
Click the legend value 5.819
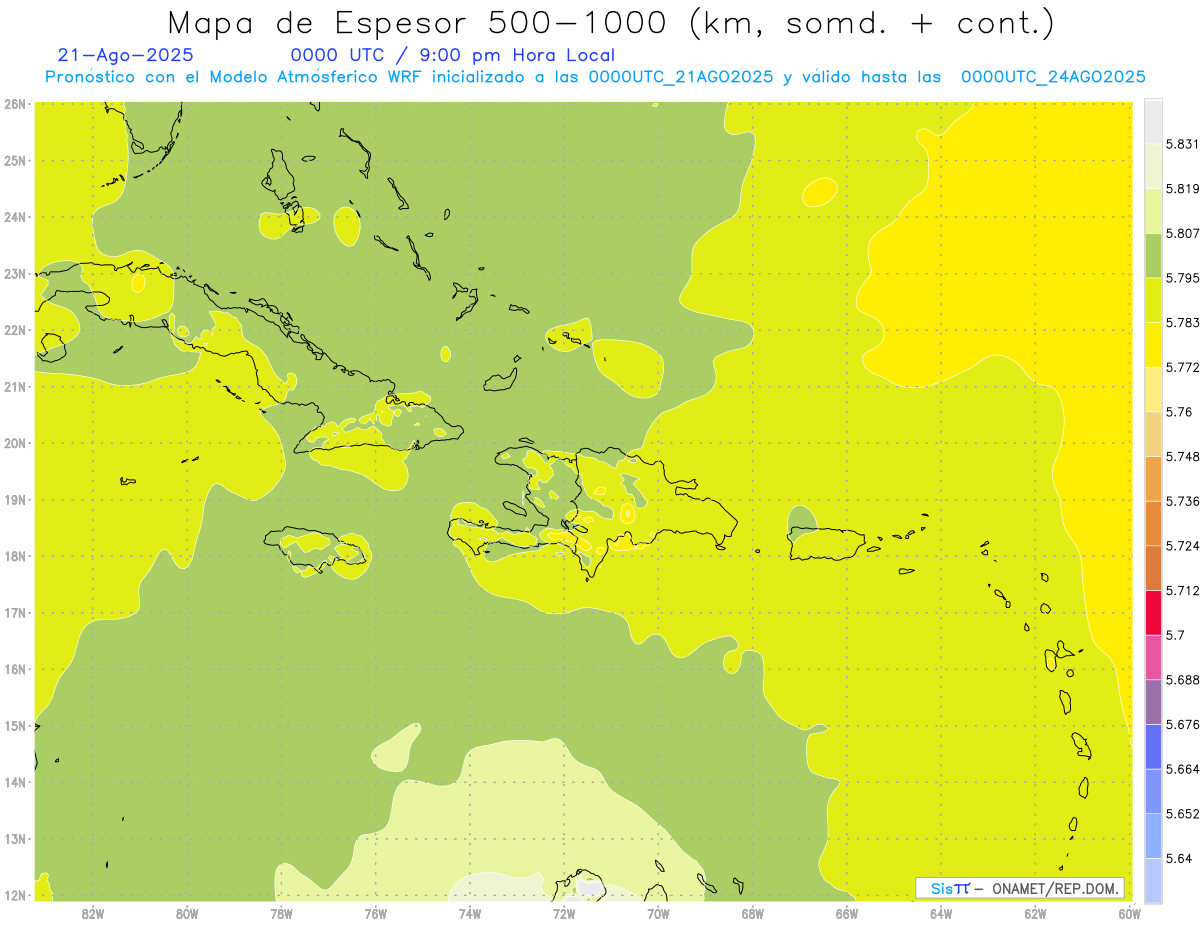(x=1182, y=188)
